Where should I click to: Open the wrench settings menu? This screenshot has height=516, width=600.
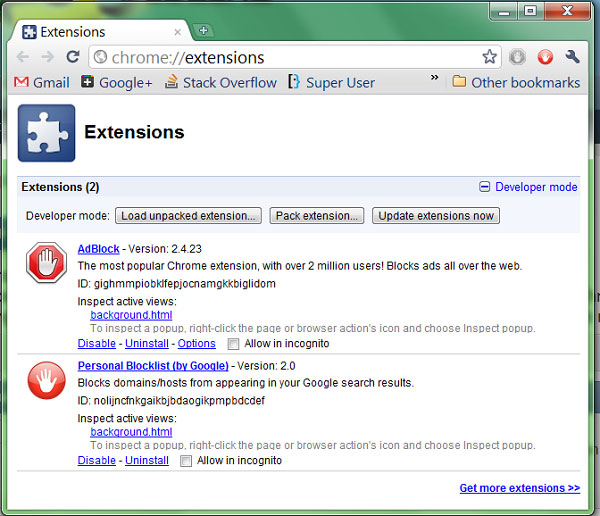point(572,57)
